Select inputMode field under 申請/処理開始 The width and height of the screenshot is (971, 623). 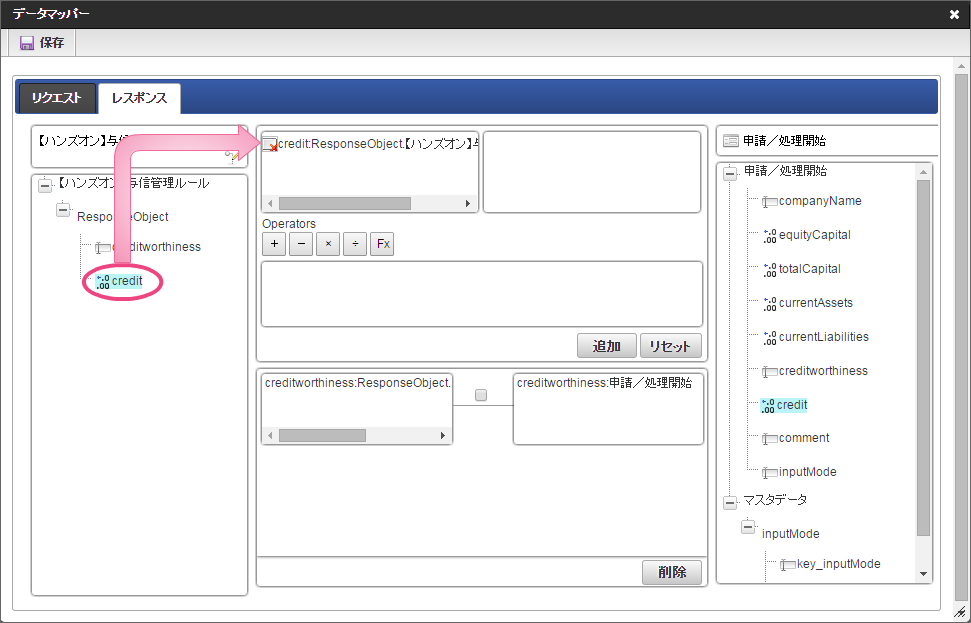pyautogui.click(x=808, y=473)
